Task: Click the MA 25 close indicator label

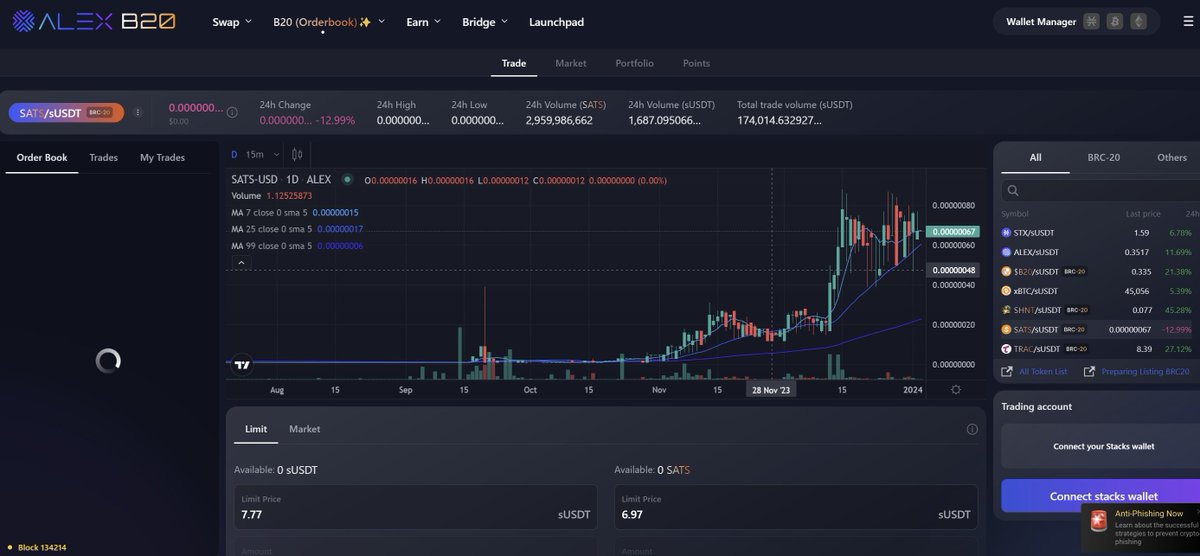Action: tap(272, 229)
